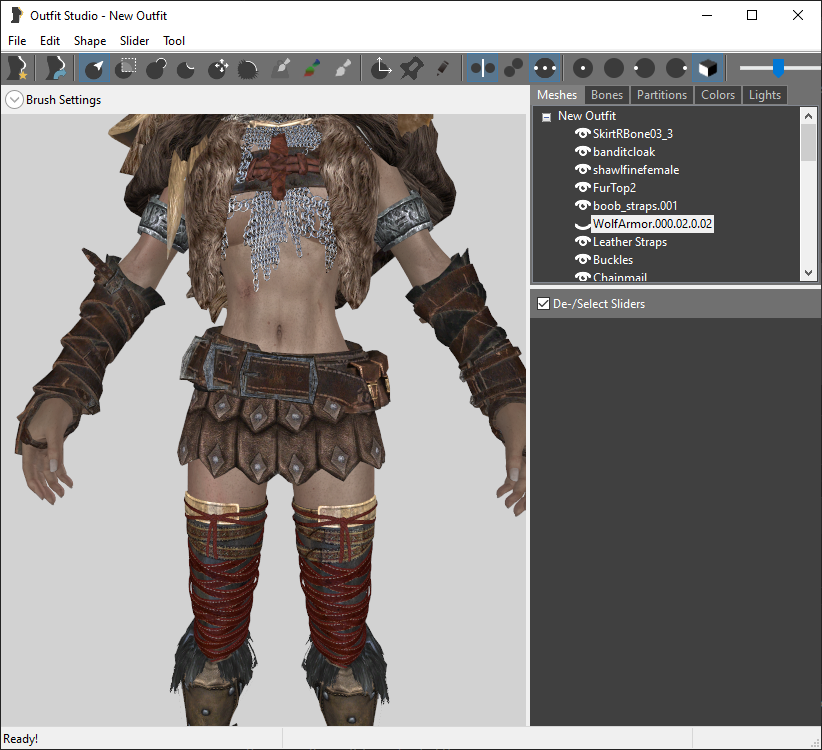Click the Ready! status bar text
This screenshot has width=822, height=750.
coord(20,738)
